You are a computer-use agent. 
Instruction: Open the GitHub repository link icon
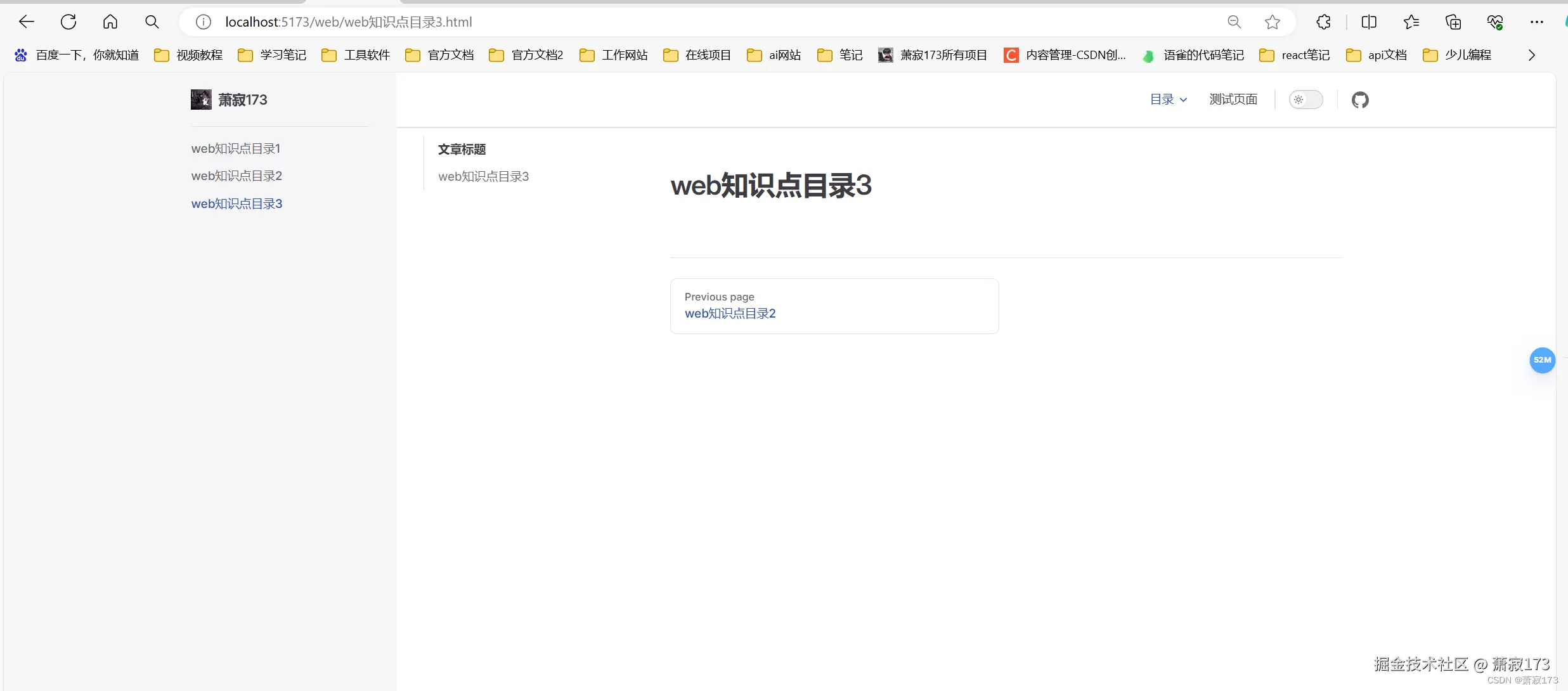click(1361, 100)
